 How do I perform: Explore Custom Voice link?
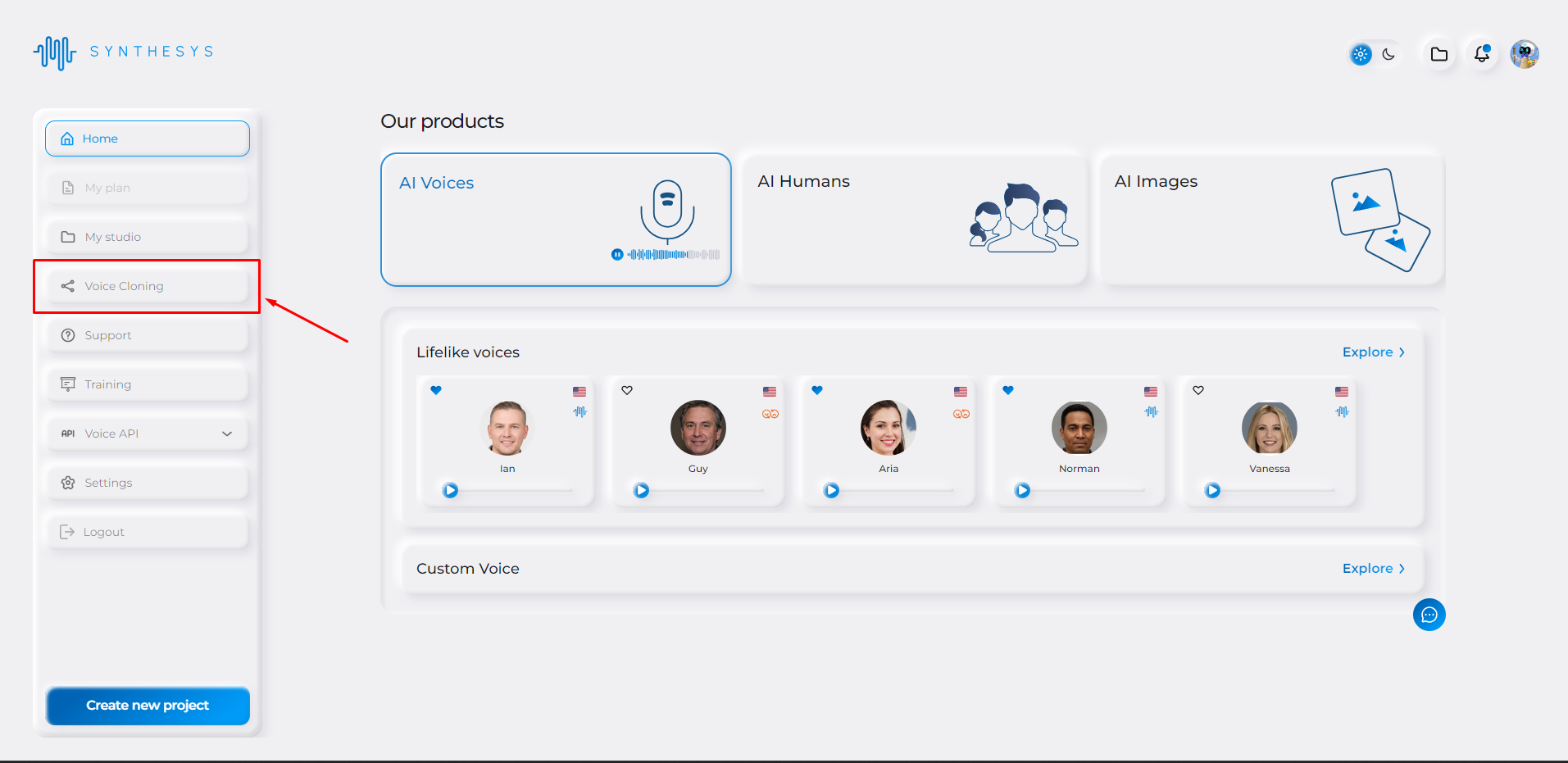point(1374,569)
